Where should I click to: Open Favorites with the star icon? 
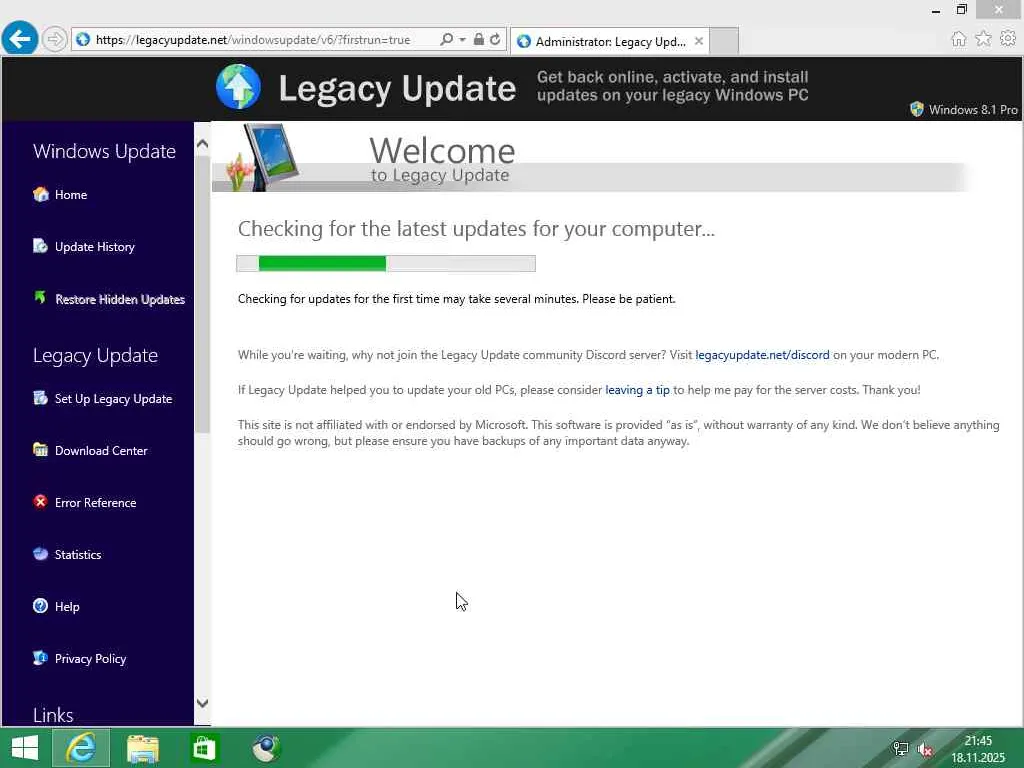point(983,39)
